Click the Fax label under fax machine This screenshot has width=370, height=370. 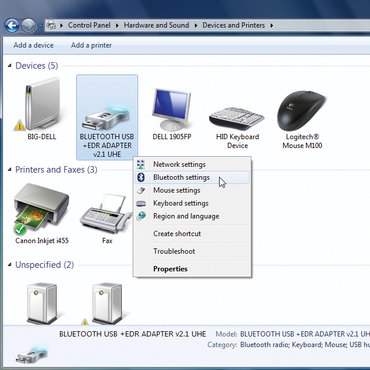coord(107,240)
